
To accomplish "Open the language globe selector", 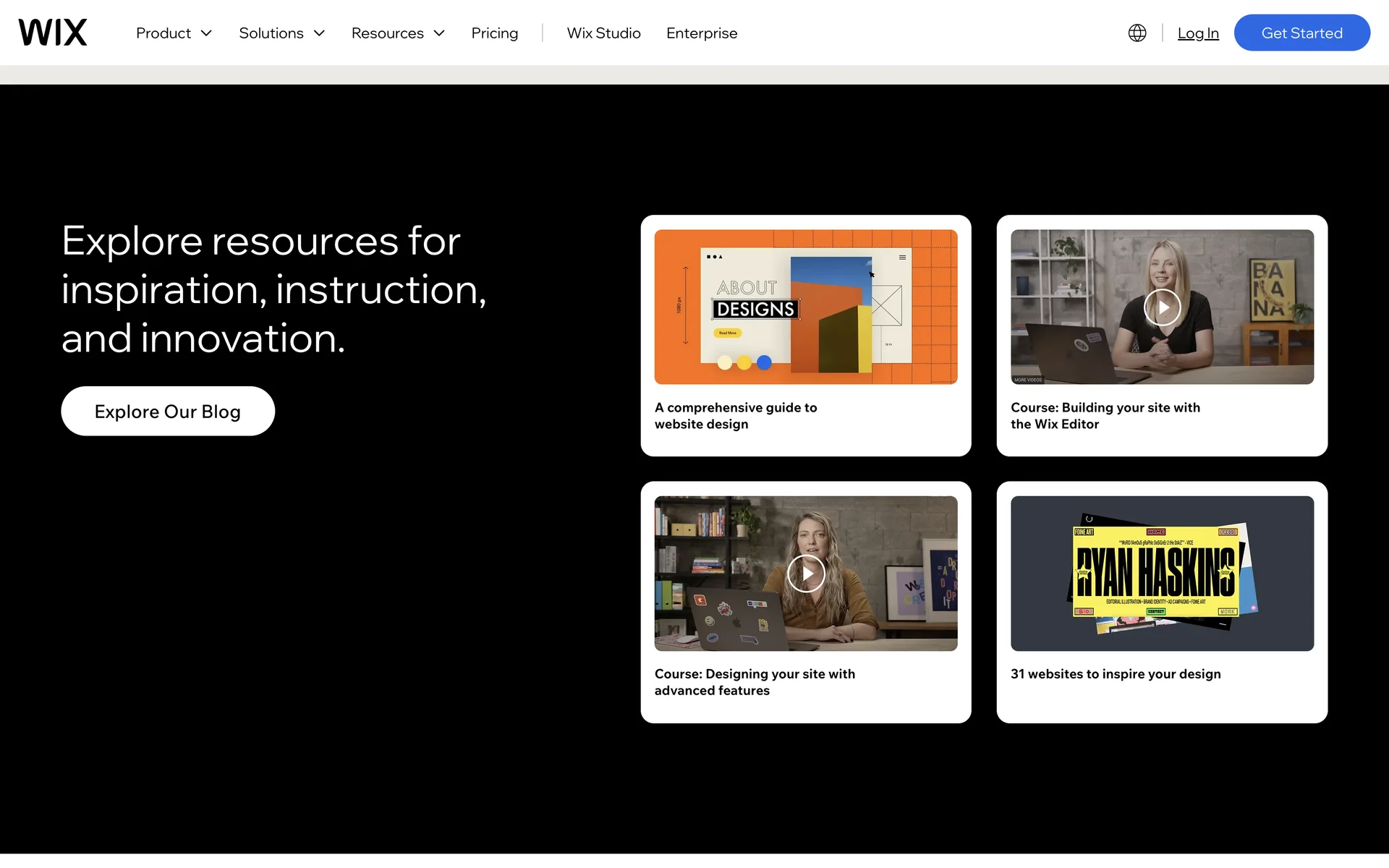I will [1137, 33].
